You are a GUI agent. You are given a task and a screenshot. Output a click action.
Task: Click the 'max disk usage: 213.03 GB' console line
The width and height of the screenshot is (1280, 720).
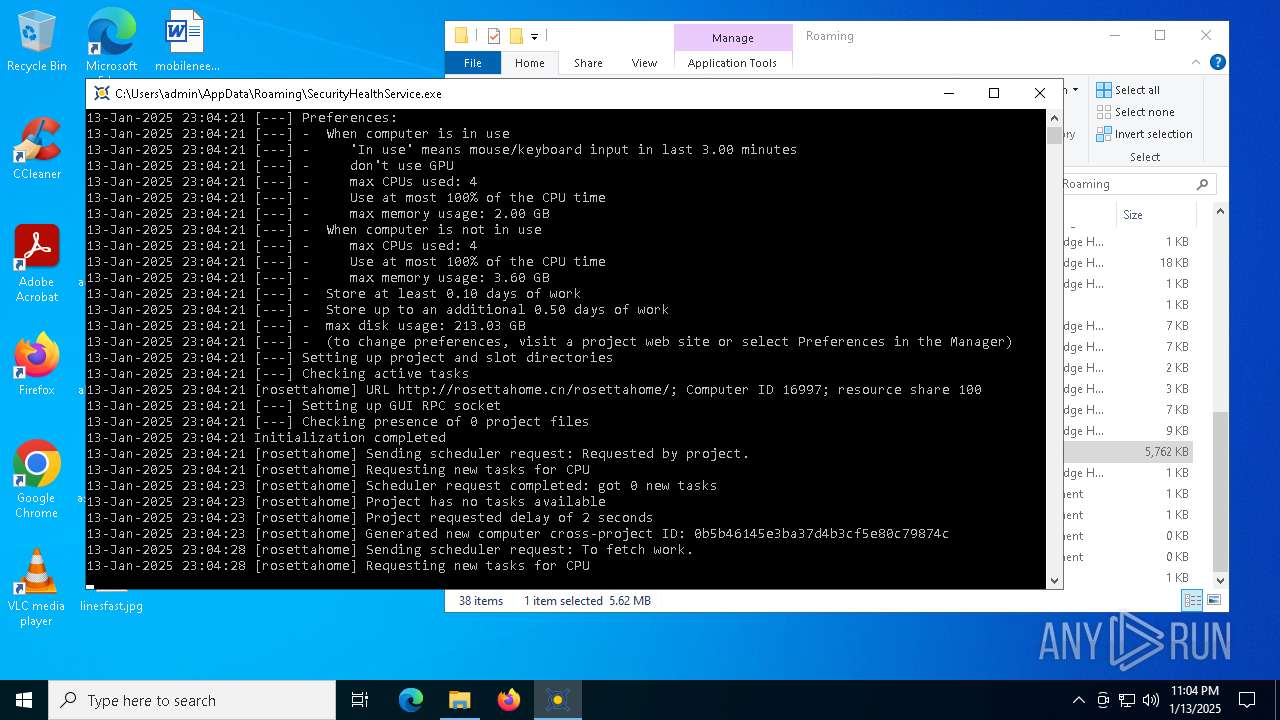pyautogui.click(x=306, y=326)
